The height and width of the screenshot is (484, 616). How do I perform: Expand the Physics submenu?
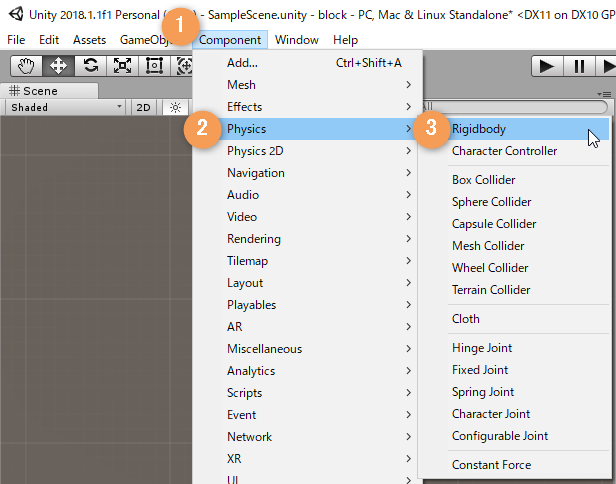[308, 129]
